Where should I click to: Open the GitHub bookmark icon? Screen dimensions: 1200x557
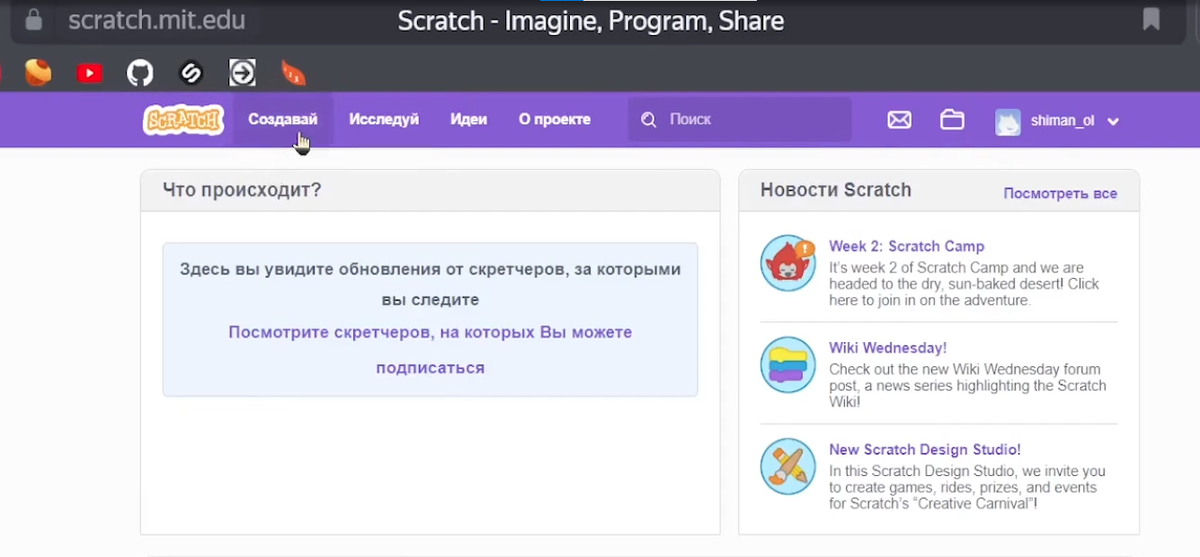coord(140,73)
